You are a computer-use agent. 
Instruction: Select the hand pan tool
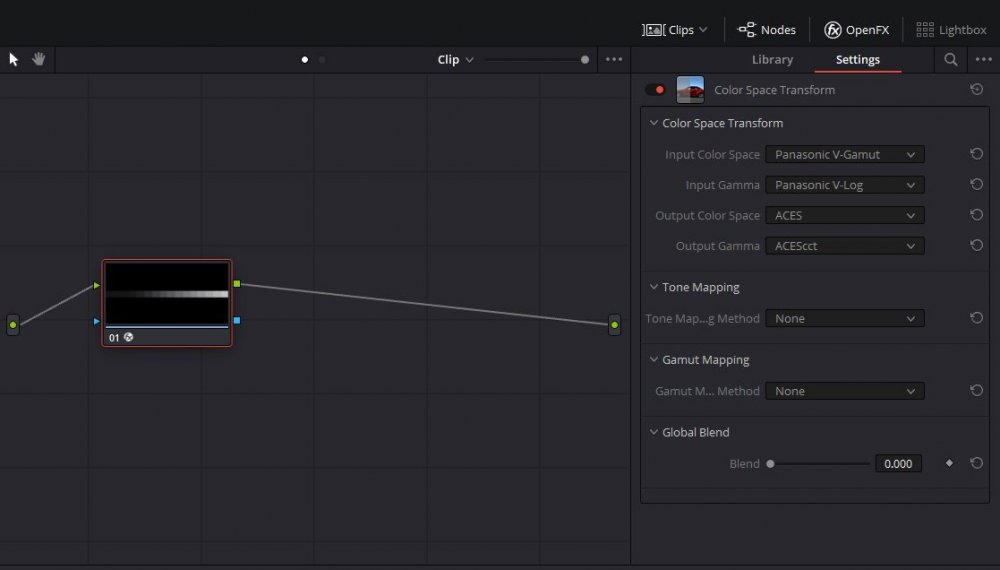(39, 59)
